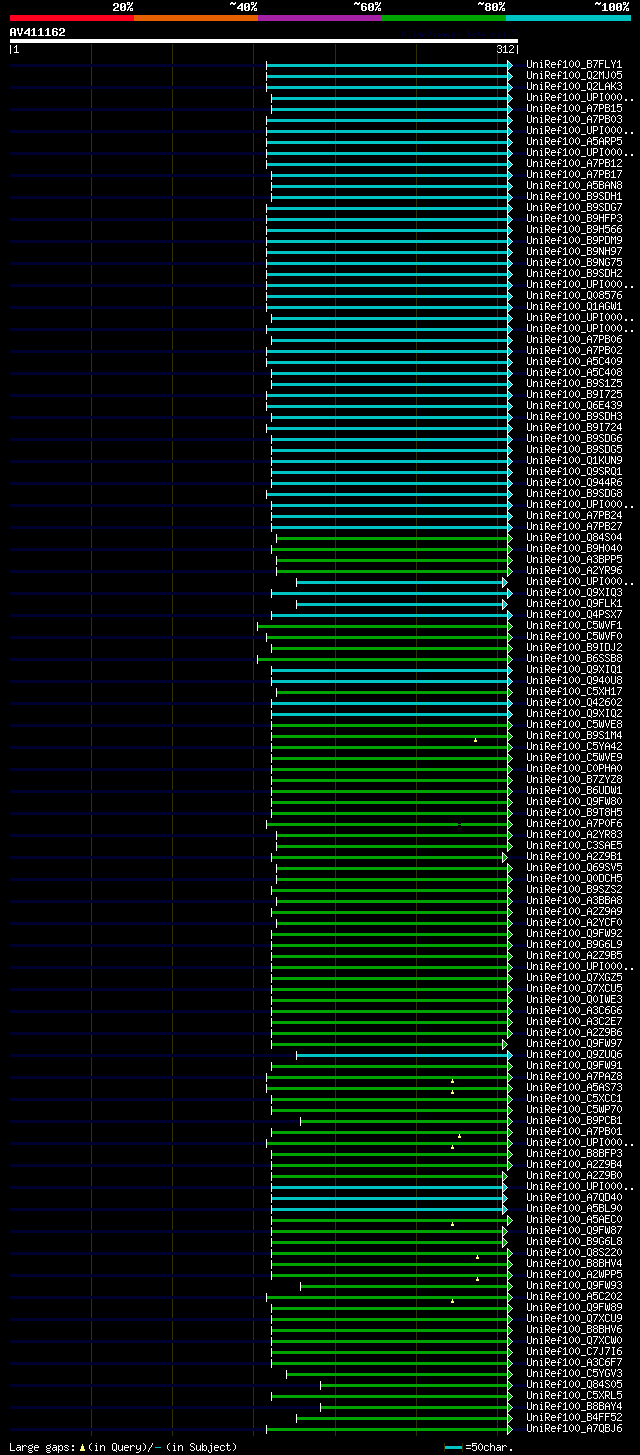Open hit UniRef100_C3SAE5
The image size is (640, 1455).
[574, 846]
